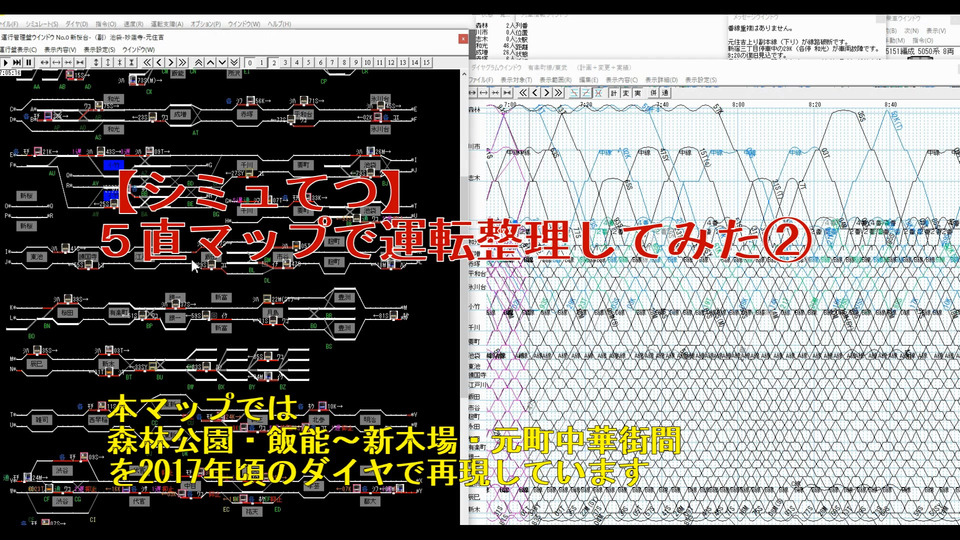Jump far right with double-right chevron, track panel
The width and height of the screenshot is (960, 540).
[182, 62]
